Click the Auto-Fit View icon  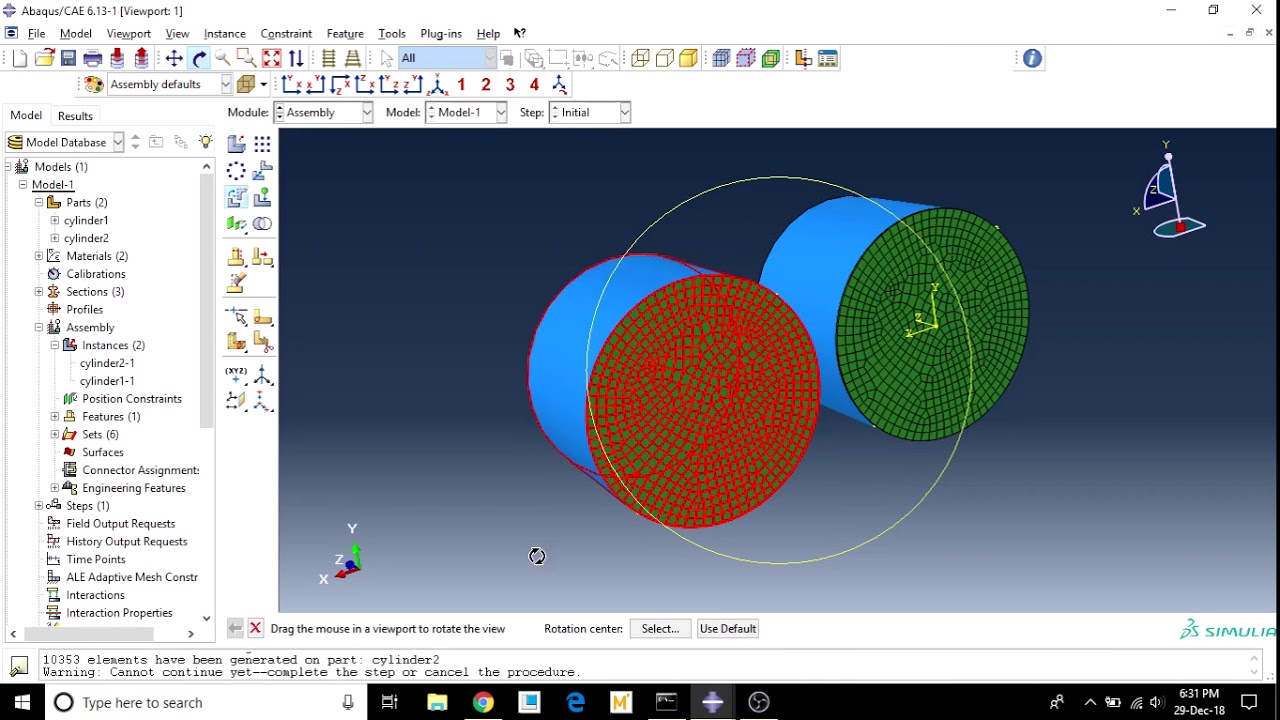[271, 59]
